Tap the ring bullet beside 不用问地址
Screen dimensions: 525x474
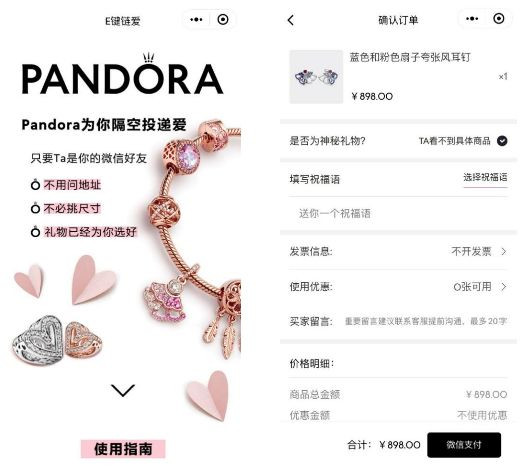click(35, 184)
